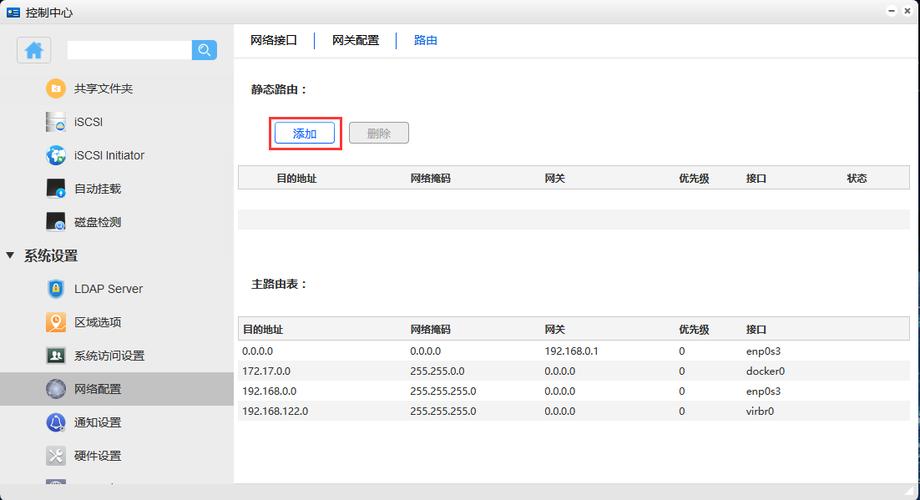Click the 添加 button
This screenshot has width=920, height=500.
pos(305,134)
